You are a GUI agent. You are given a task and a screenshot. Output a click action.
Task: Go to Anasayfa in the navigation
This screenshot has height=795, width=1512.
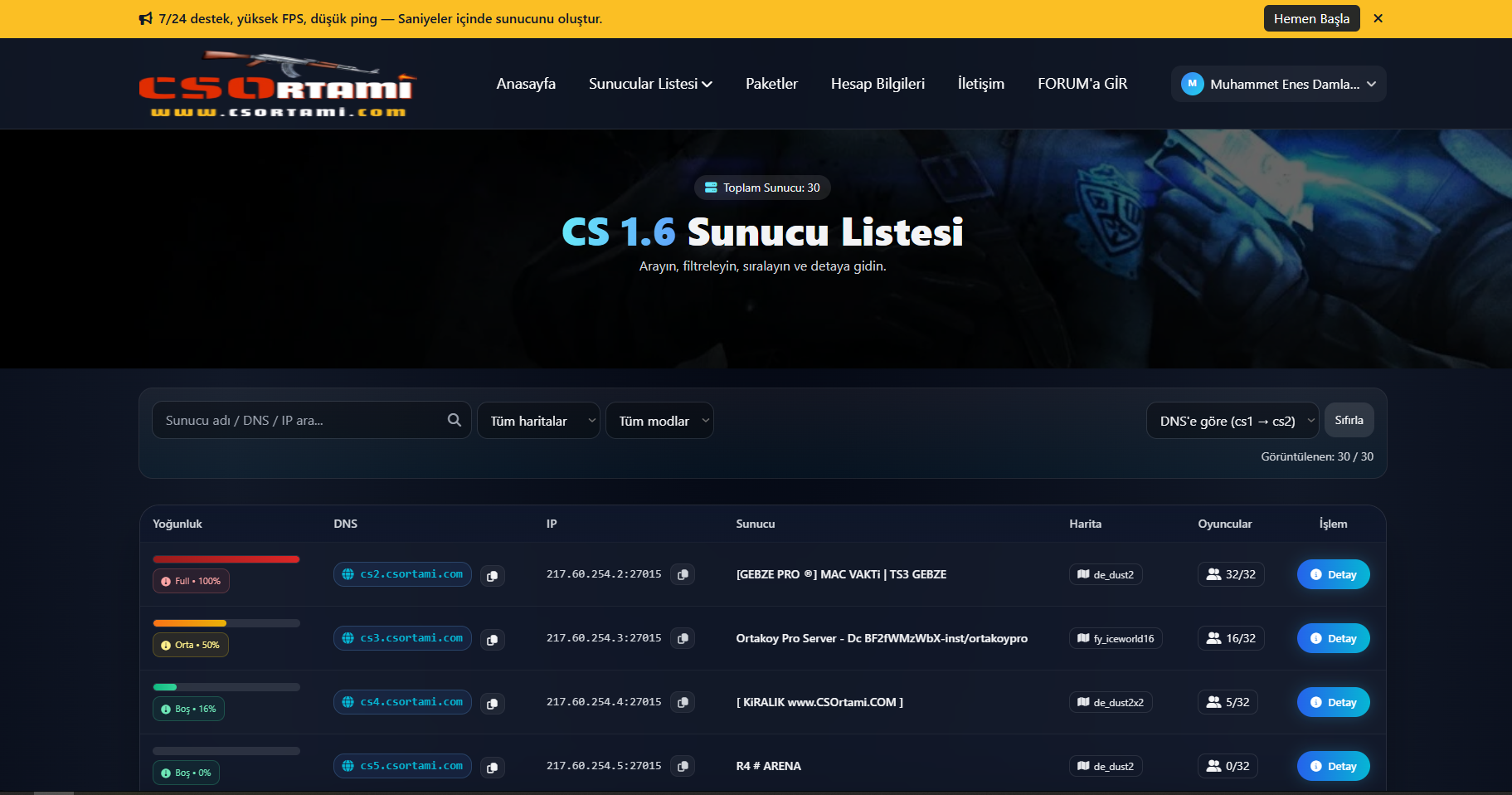click(526, 84)
